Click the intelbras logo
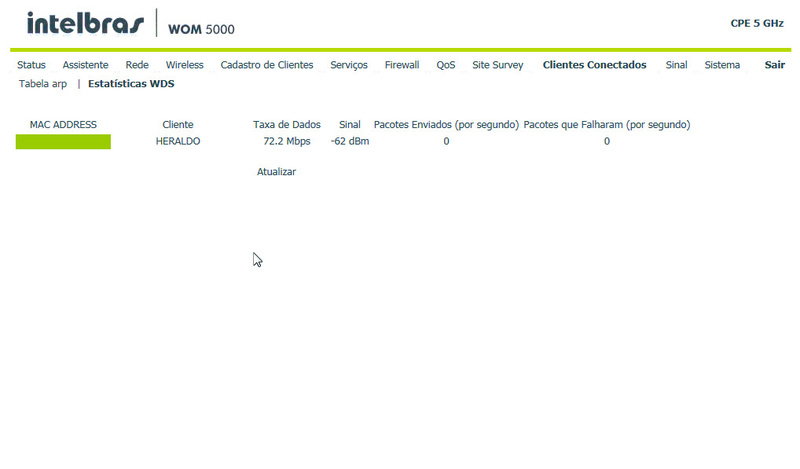 coord(85,23)
